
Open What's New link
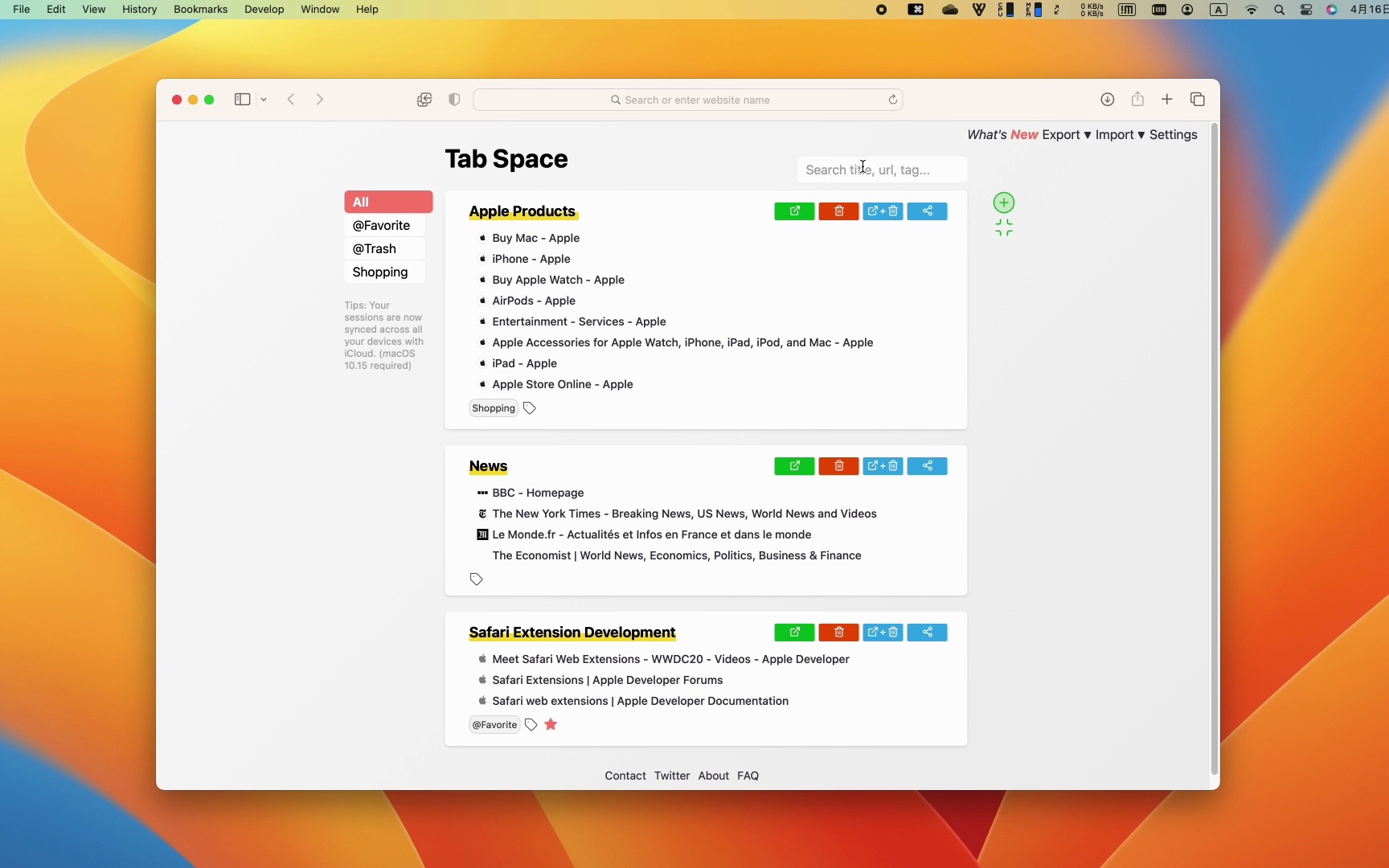[1002, 135]
